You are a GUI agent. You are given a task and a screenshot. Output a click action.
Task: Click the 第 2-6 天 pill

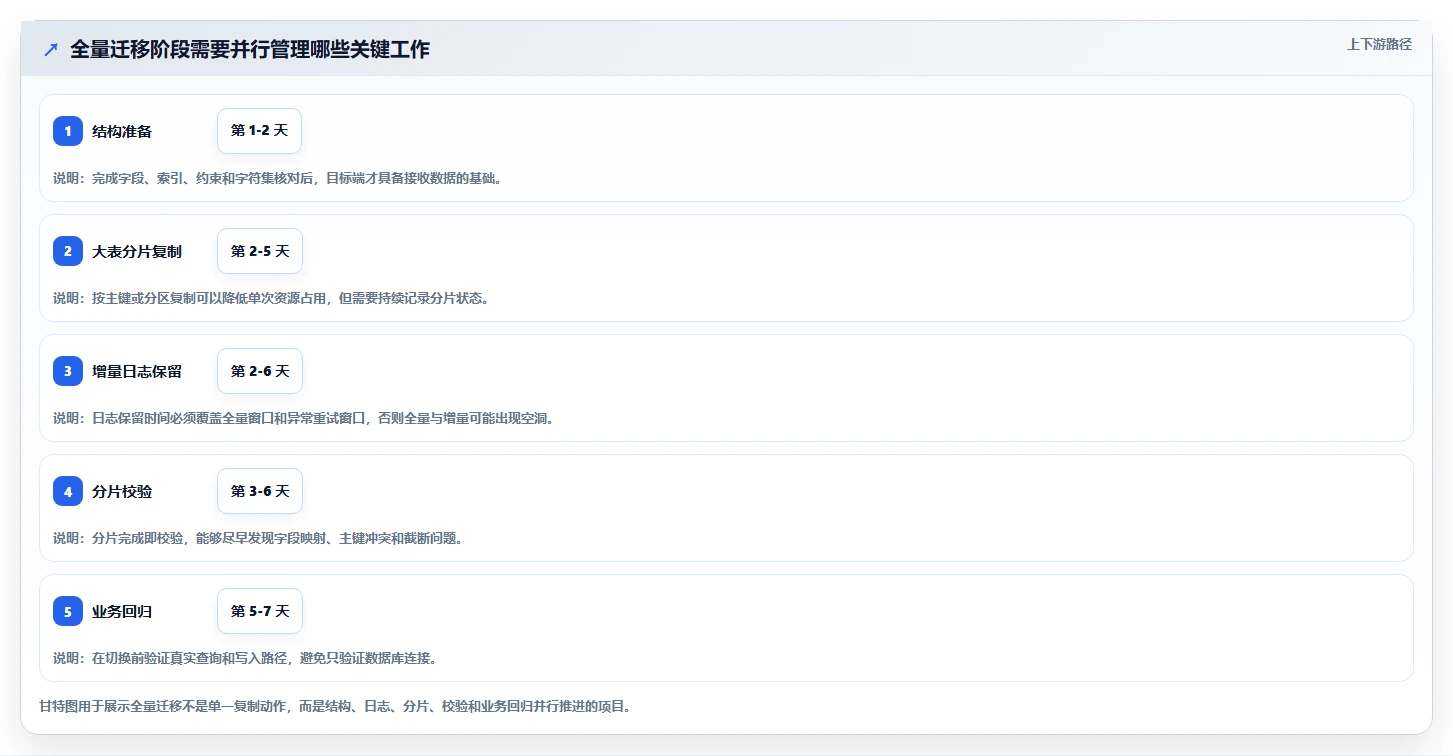260,371
